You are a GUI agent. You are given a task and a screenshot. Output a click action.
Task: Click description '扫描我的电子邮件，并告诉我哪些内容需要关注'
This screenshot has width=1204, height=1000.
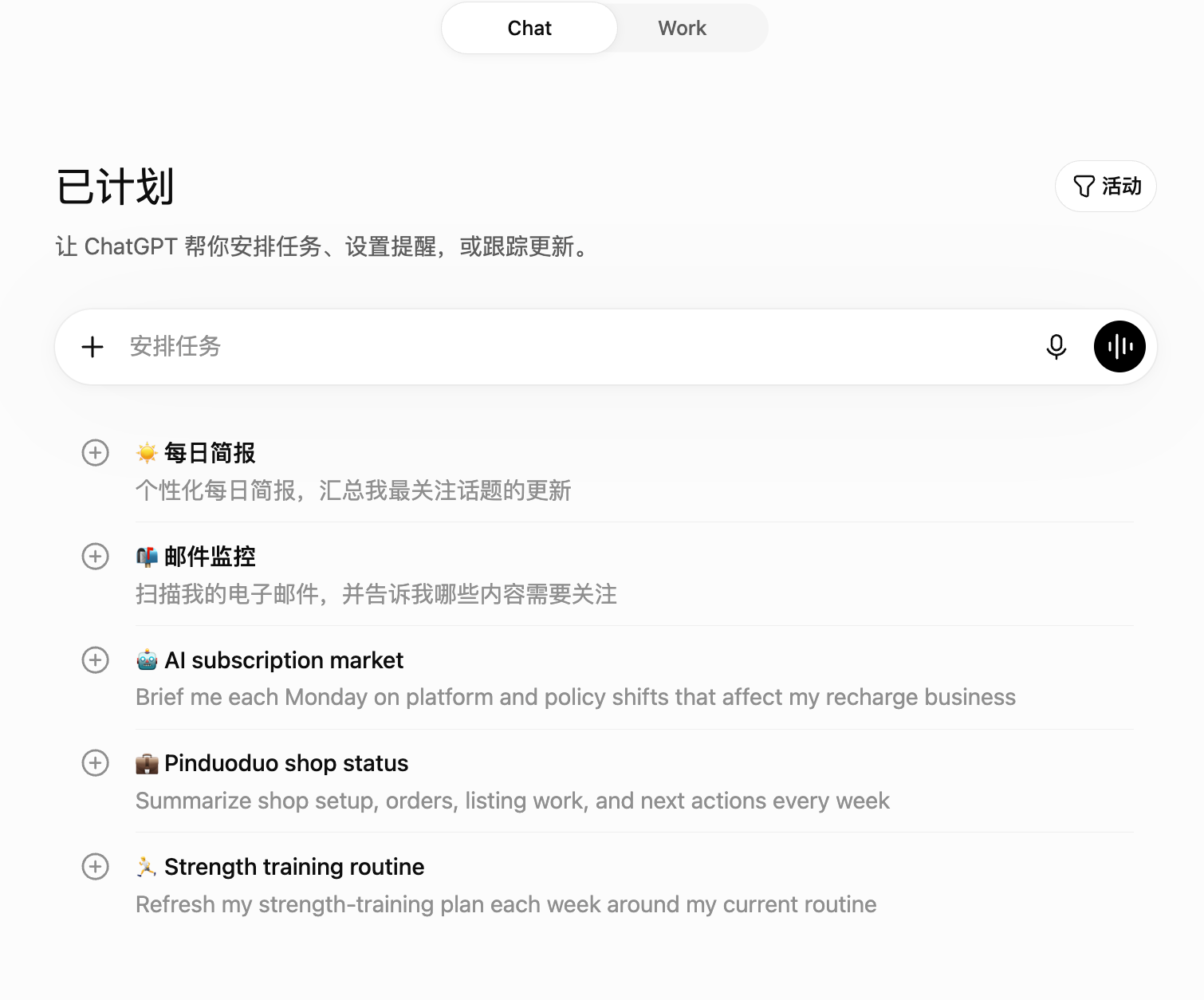click(376, 594)
